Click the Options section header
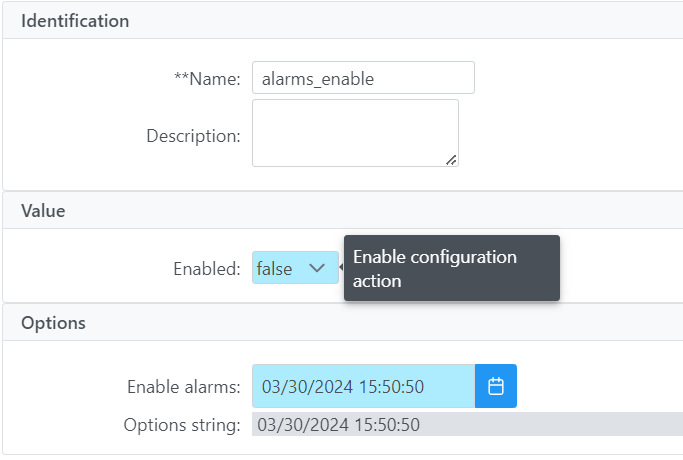Viewport: 683px width, 460px height. click(x=53, y=323)
